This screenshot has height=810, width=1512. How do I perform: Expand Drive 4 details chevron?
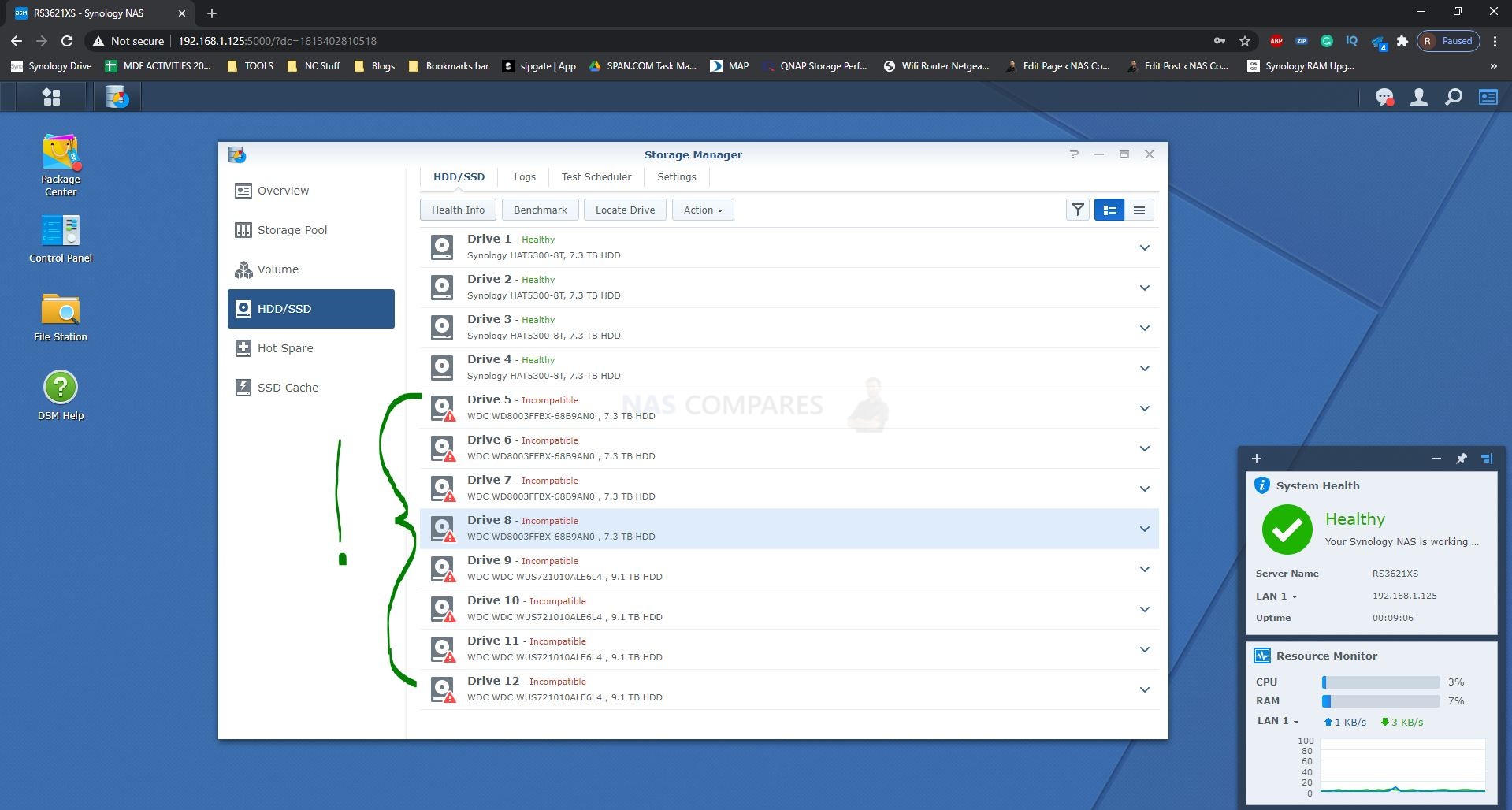coord(1145,368)
